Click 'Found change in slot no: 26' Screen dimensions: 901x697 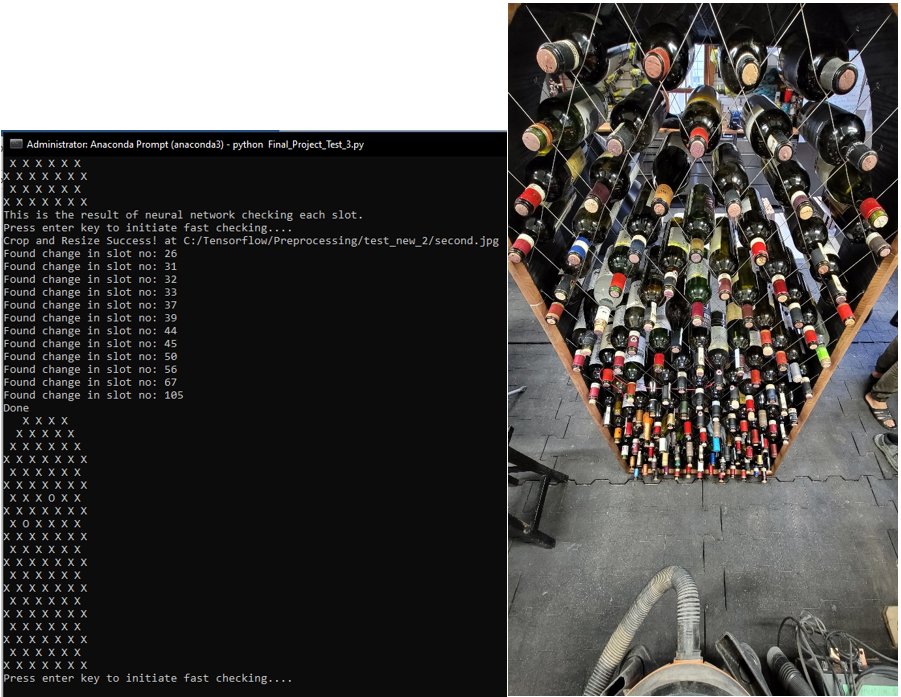click(90, 253)
